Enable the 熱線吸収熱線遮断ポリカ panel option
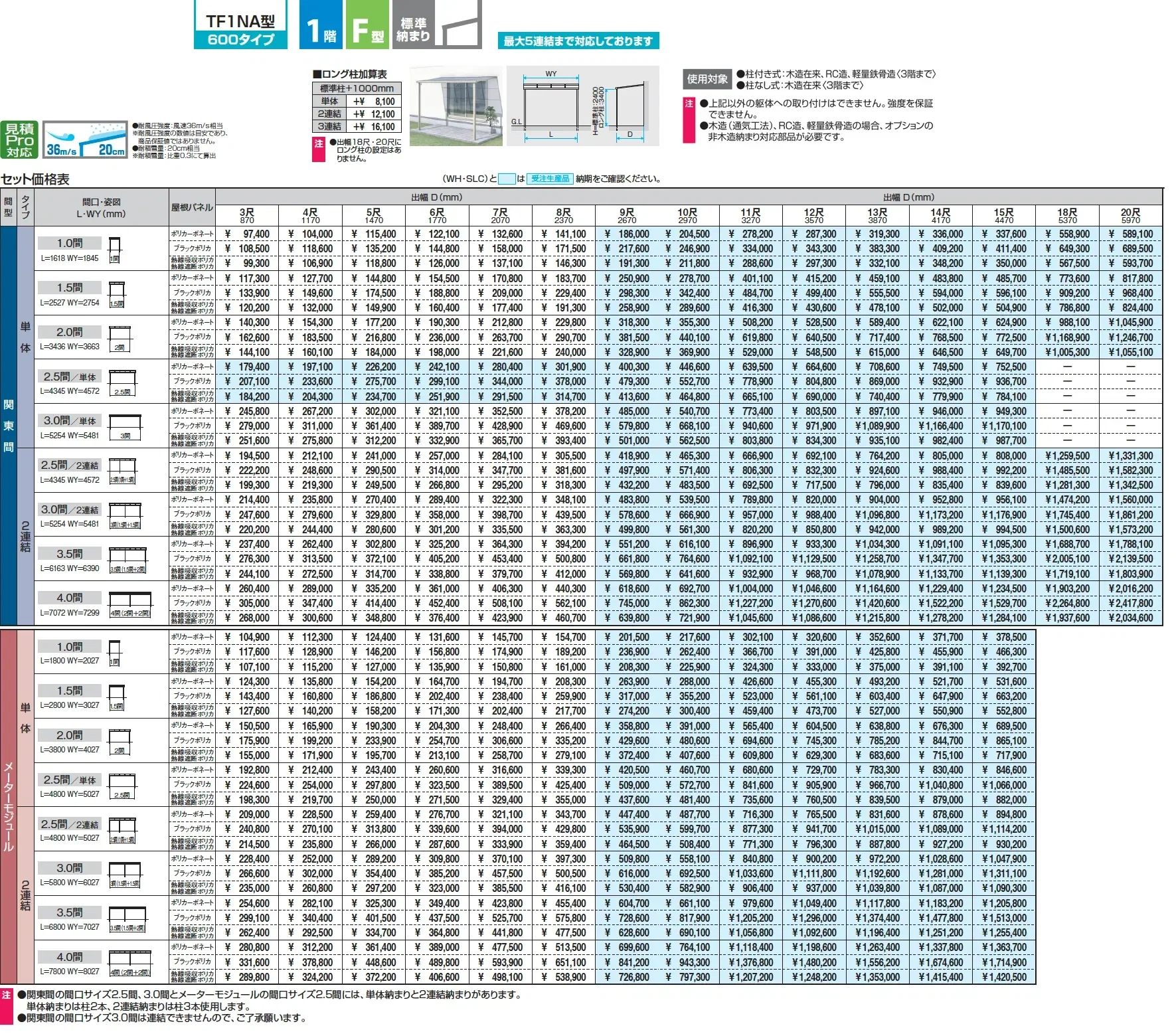The image size is (1176, 1034). [192, 262]
